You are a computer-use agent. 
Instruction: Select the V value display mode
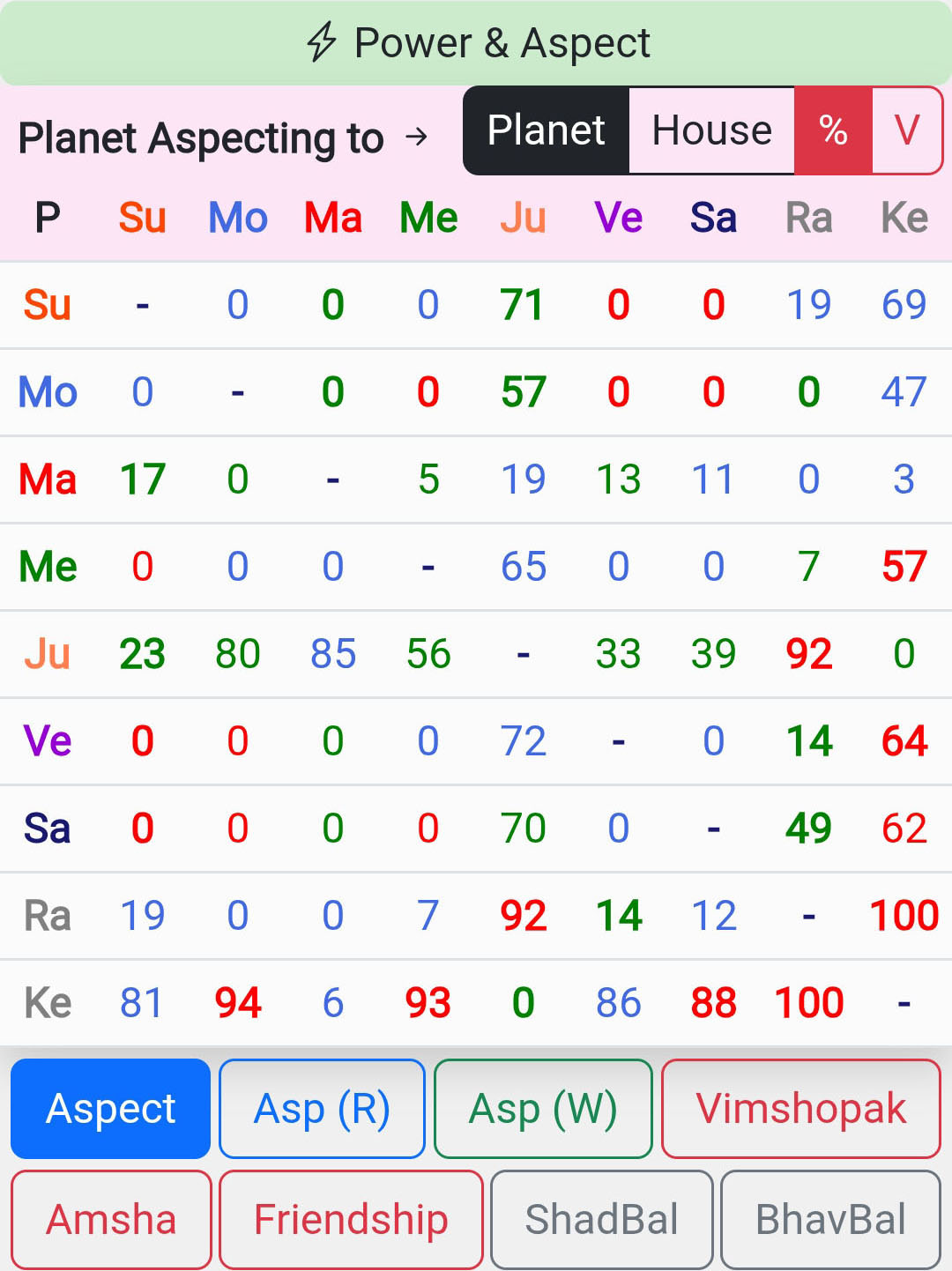907,130
